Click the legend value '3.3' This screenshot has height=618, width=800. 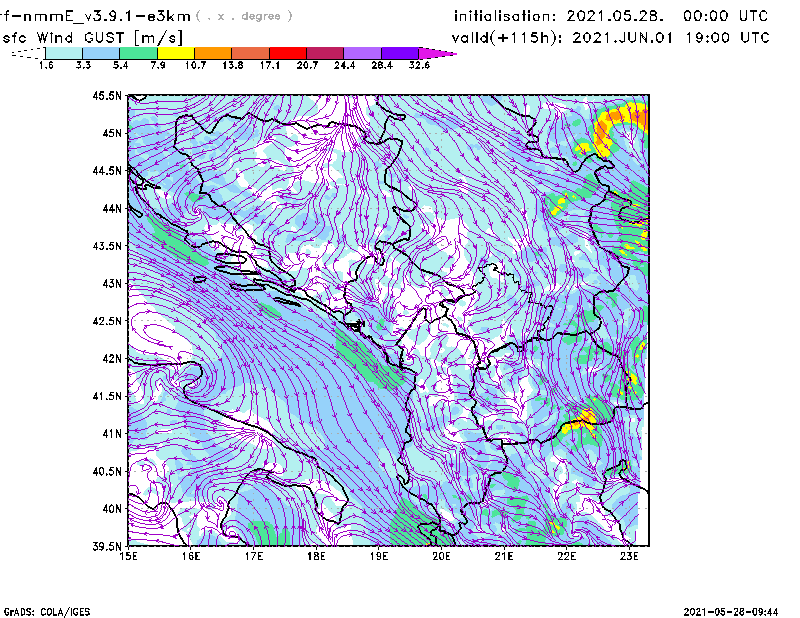tap(83, 65)
